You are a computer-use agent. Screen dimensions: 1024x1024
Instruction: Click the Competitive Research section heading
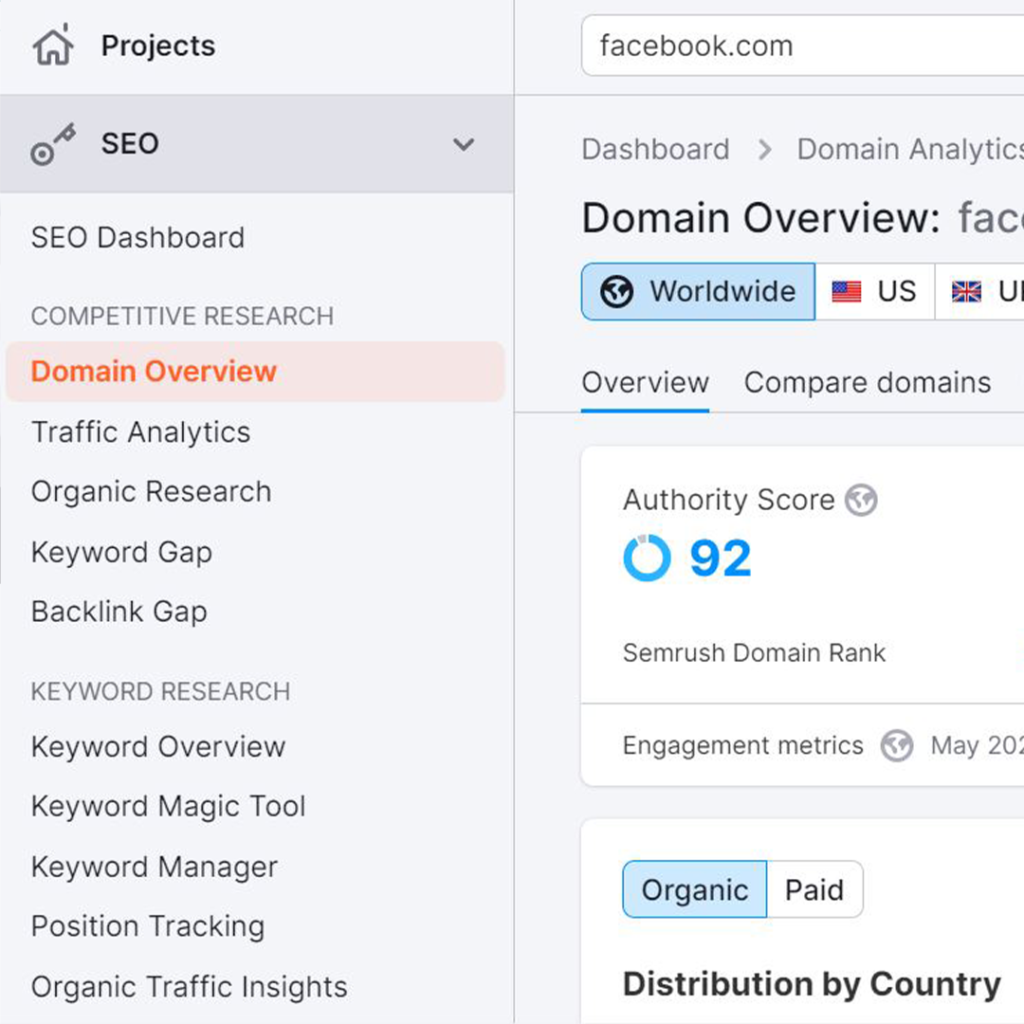point(182,316)
